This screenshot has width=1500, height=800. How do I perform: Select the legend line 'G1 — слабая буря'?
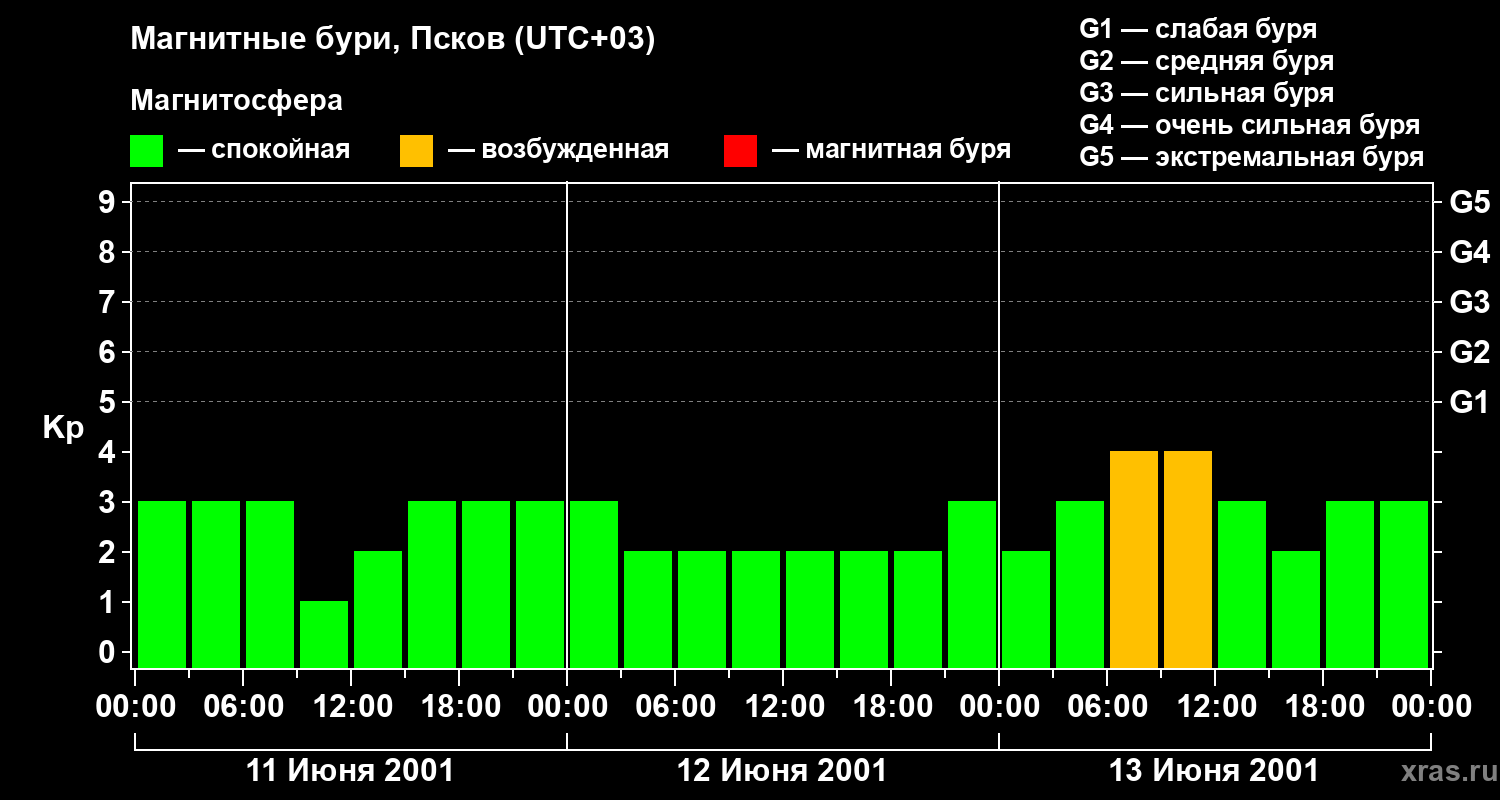tap(1198, 29)
